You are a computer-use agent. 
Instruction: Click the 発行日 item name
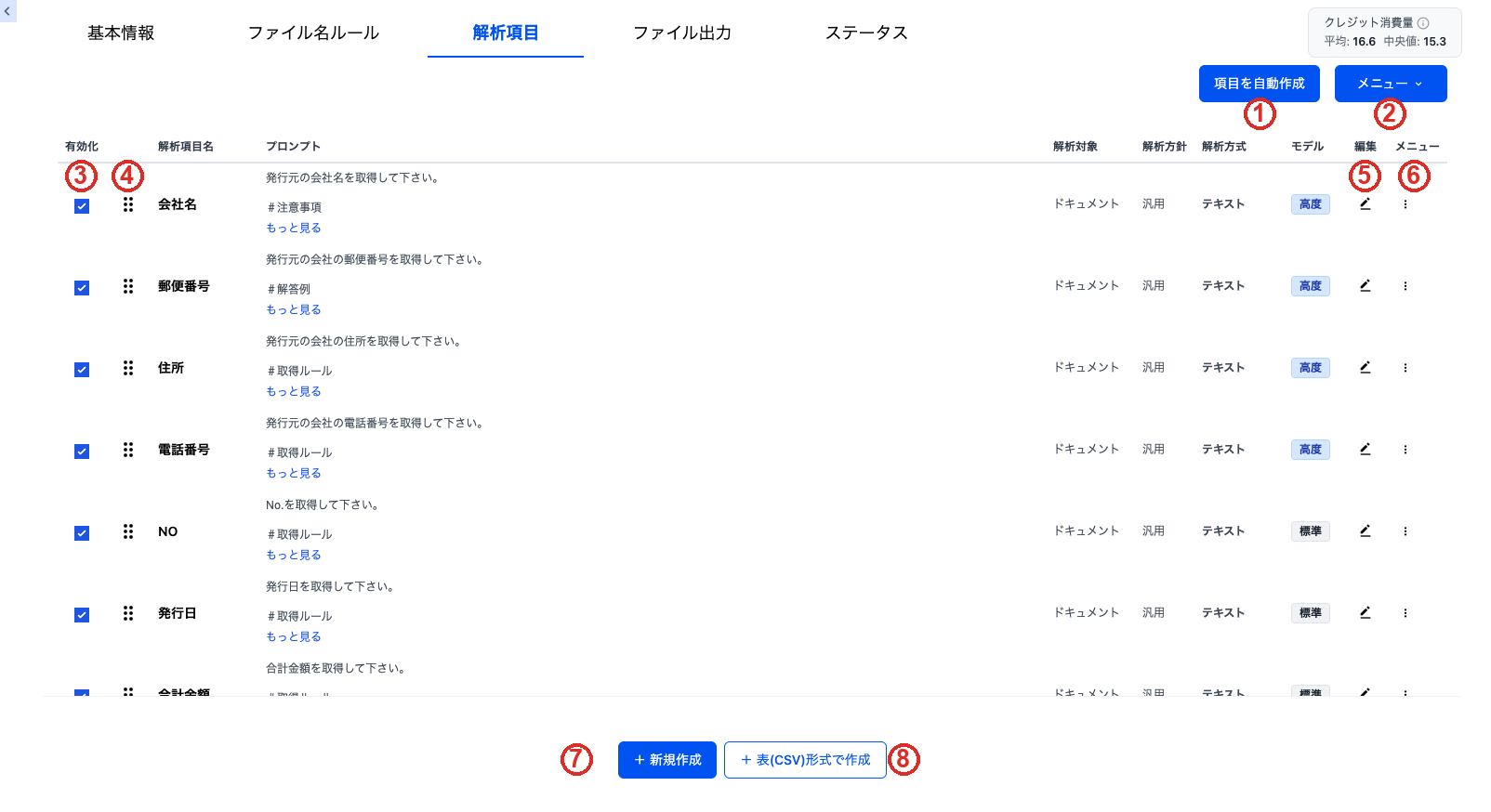pyautogui.click(x=178, y=613)
